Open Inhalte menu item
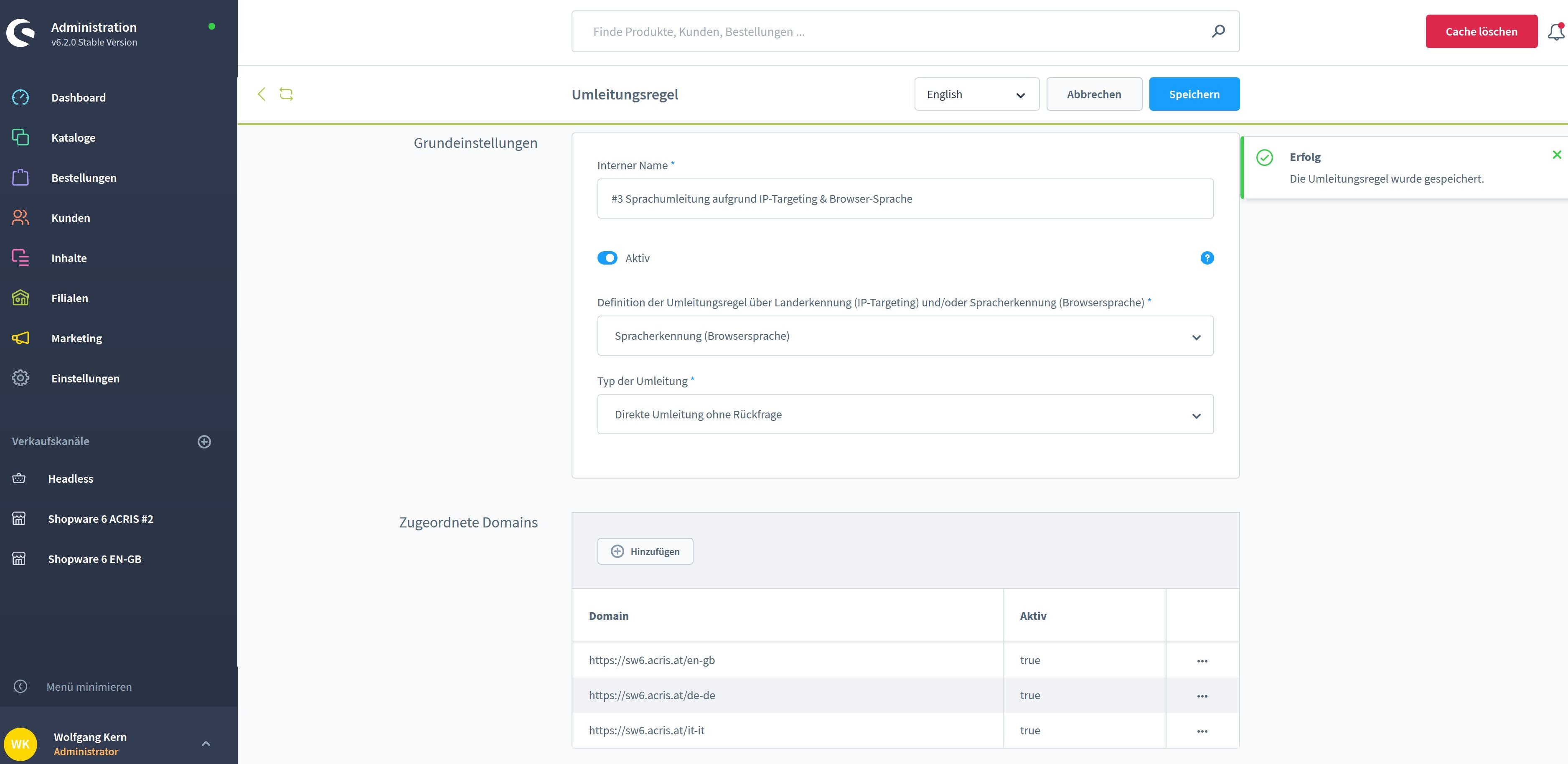Screen dimensions: 1568x764 (x=69, y=258)
